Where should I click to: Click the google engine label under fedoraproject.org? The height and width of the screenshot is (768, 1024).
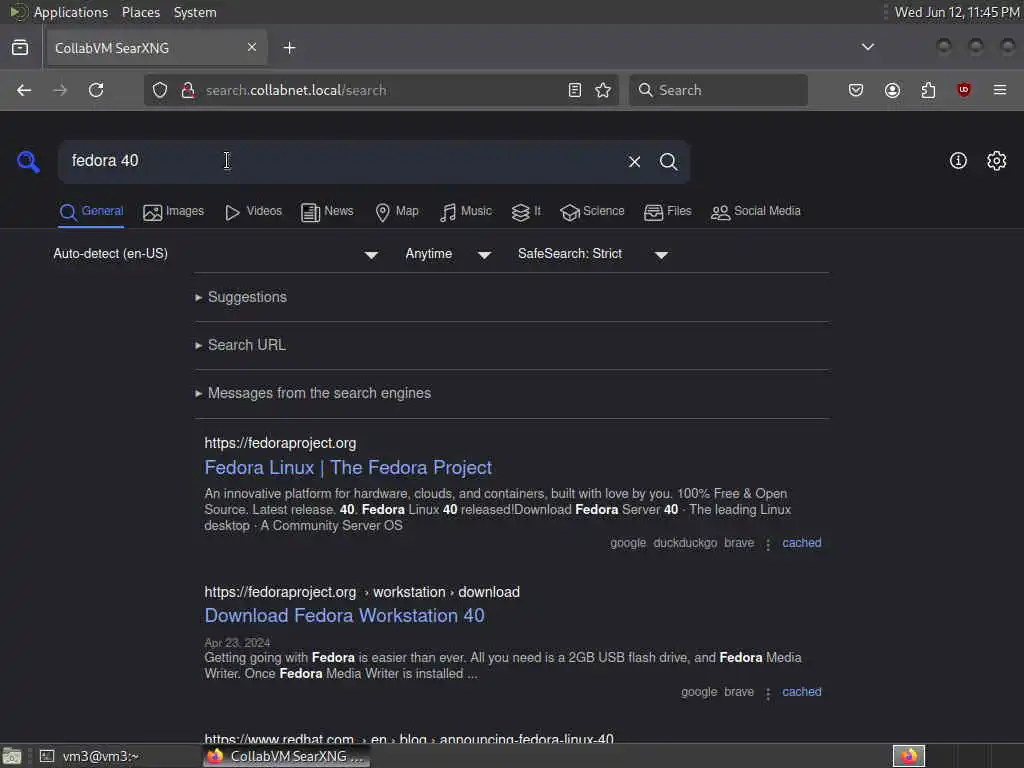(628, 543)
